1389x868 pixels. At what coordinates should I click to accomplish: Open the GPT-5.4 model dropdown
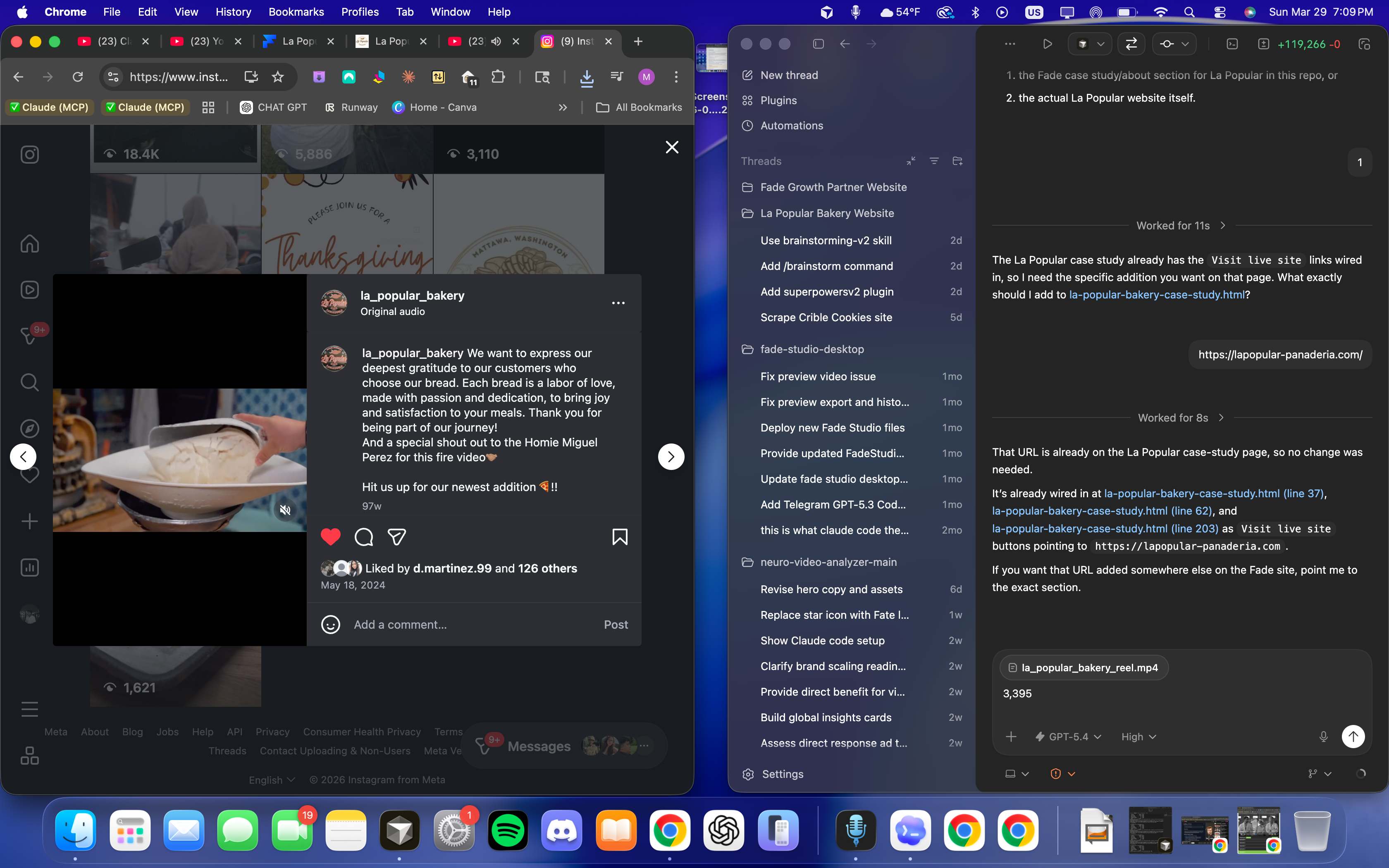(1069, 737)
